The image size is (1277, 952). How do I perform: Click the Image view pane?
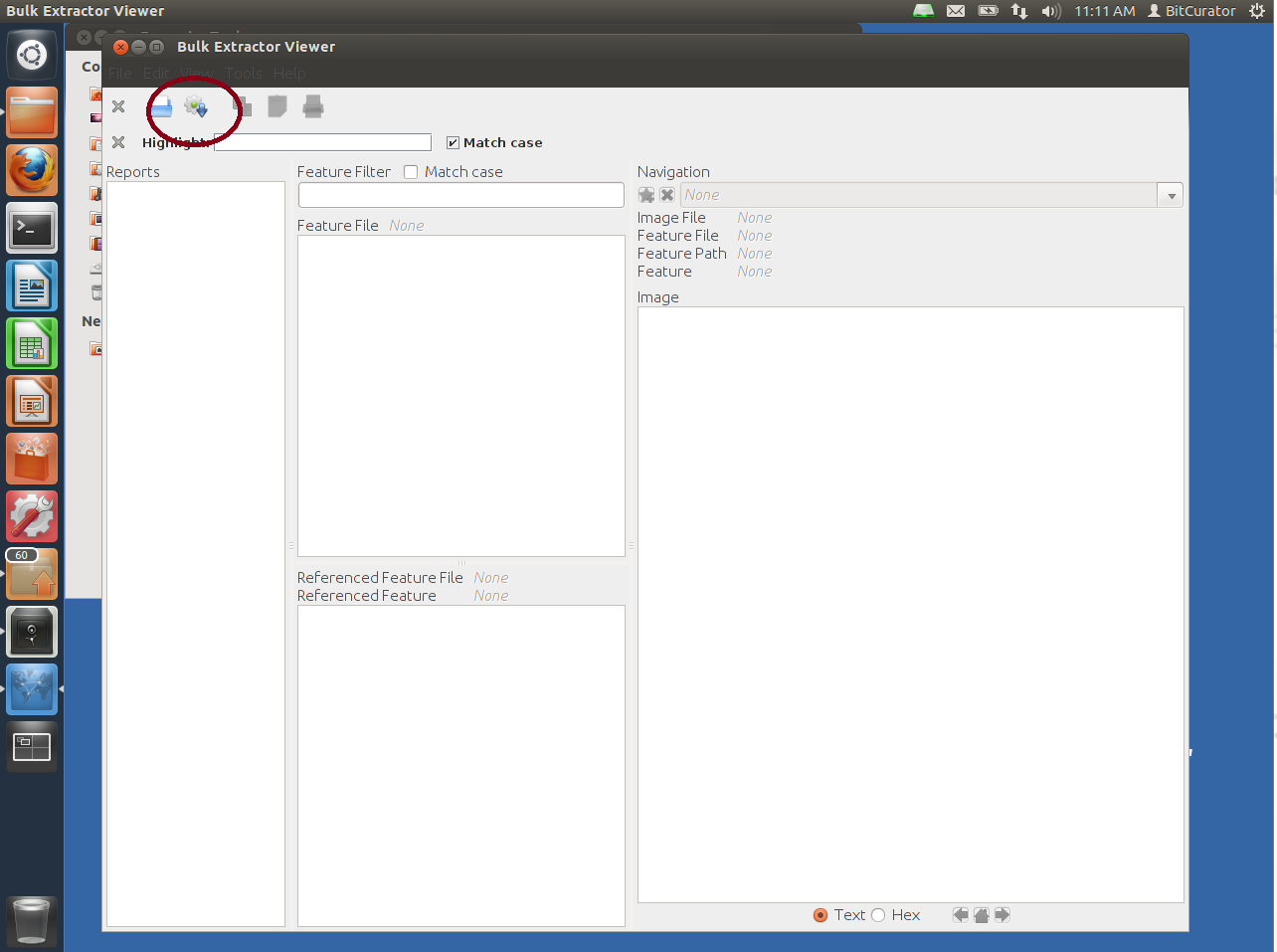point(911,605)
